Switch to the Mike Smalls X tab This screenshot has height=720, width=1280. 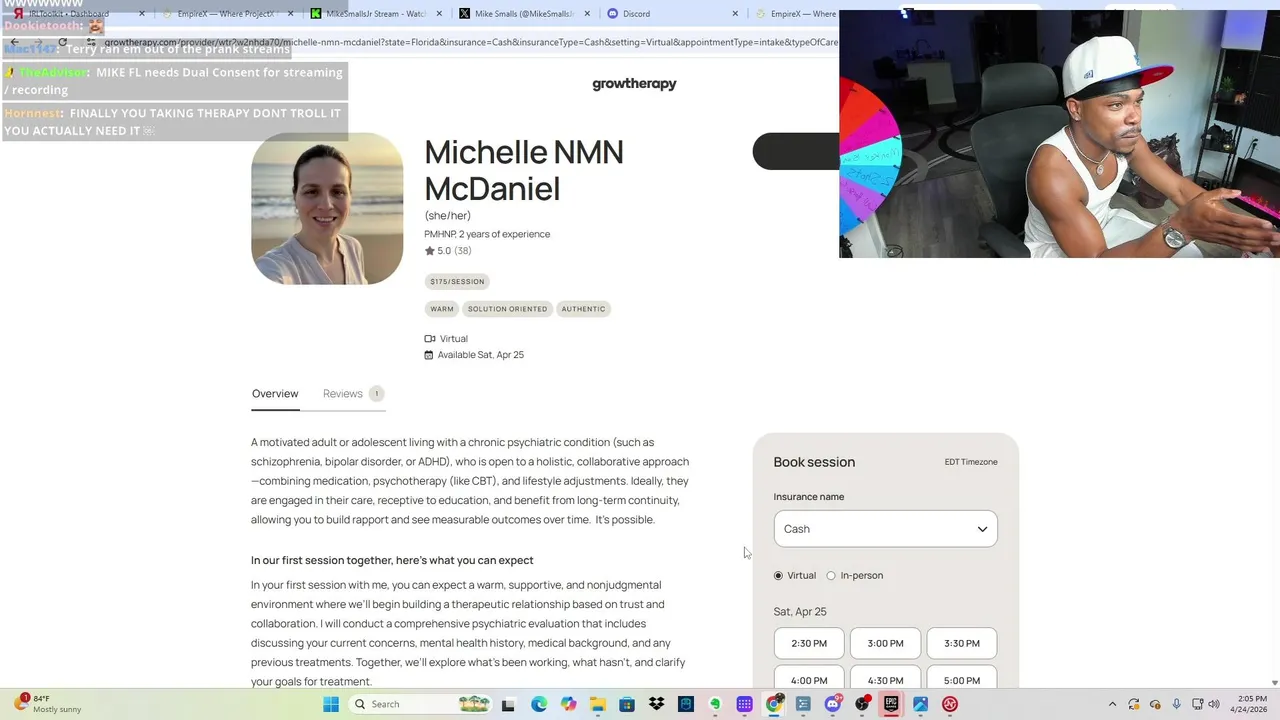[x=524, y=14]
